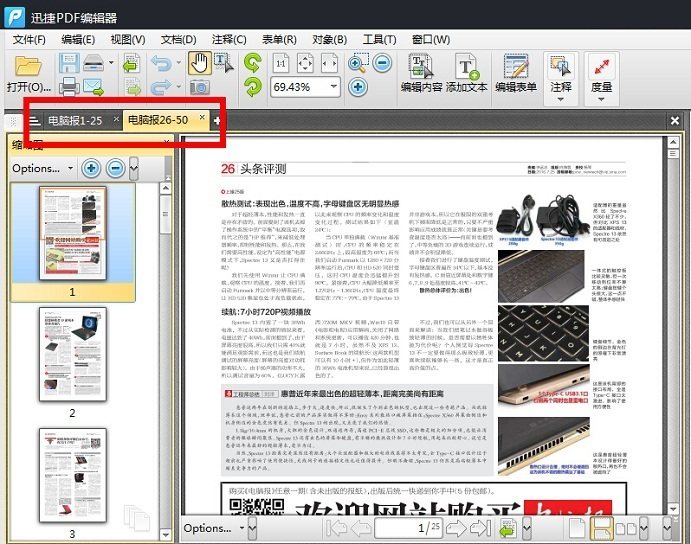The image size is (691, 544).
Task: Zoom out with the toolbar minus button
Action: [x=382, y=63]
